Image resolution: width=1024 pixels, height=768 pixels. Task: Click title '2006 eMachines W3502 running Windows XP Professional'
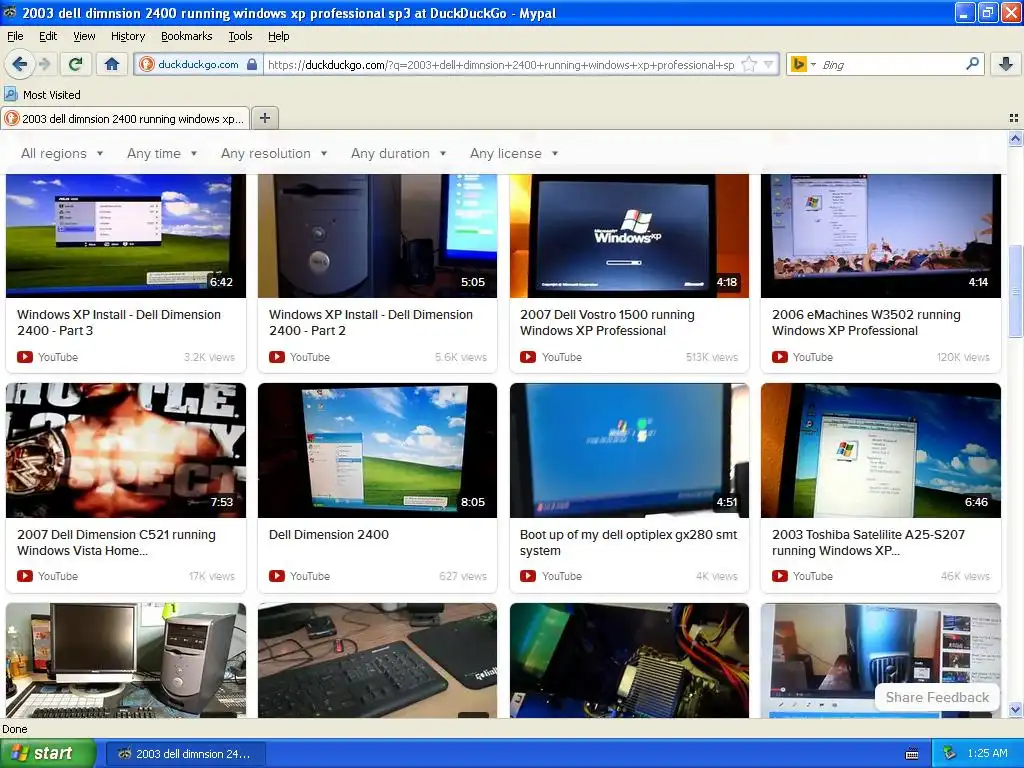coord(866,323)
